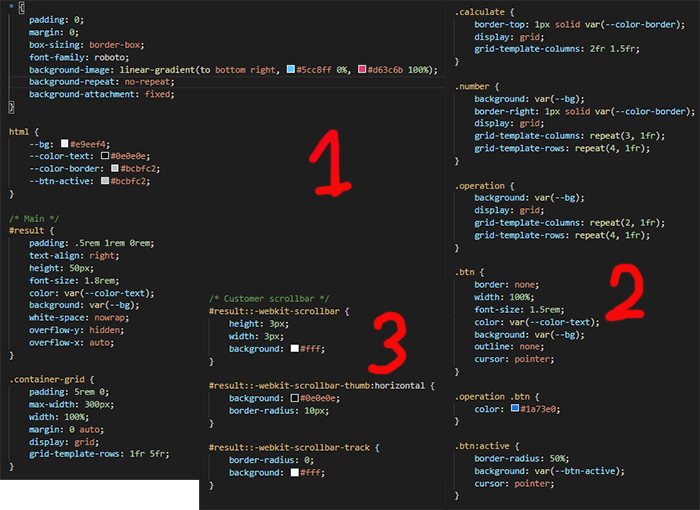Click the ".calculate {" selector line
This screenshot has height=510, width=700.
point(485,12)
